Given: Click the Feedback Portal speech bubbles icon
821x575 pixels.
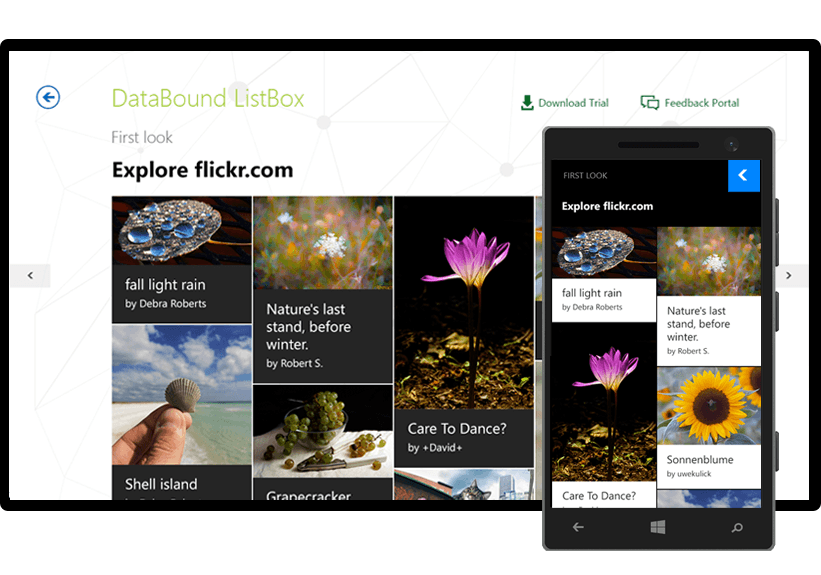Looking at the screenshot, I should tap(650, 103).
